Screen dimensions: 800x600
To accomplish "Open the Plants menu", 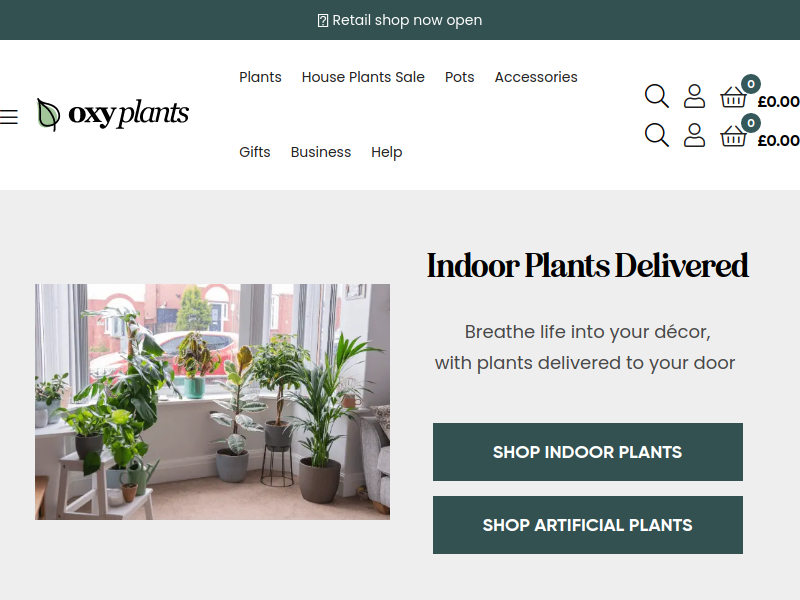I will click(x=260, y=77).
